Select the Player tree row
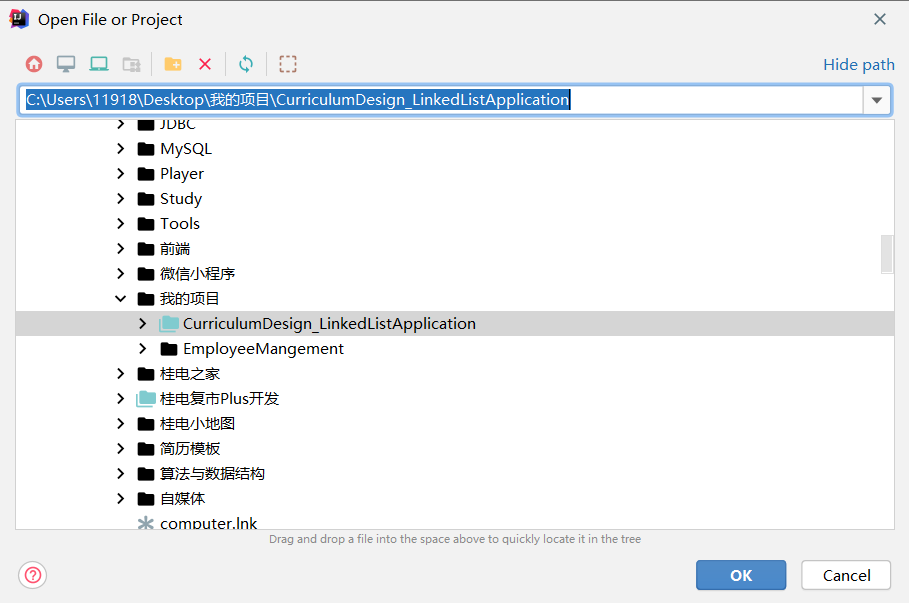This screenshot has height=603, width=909. coord(454,174)
